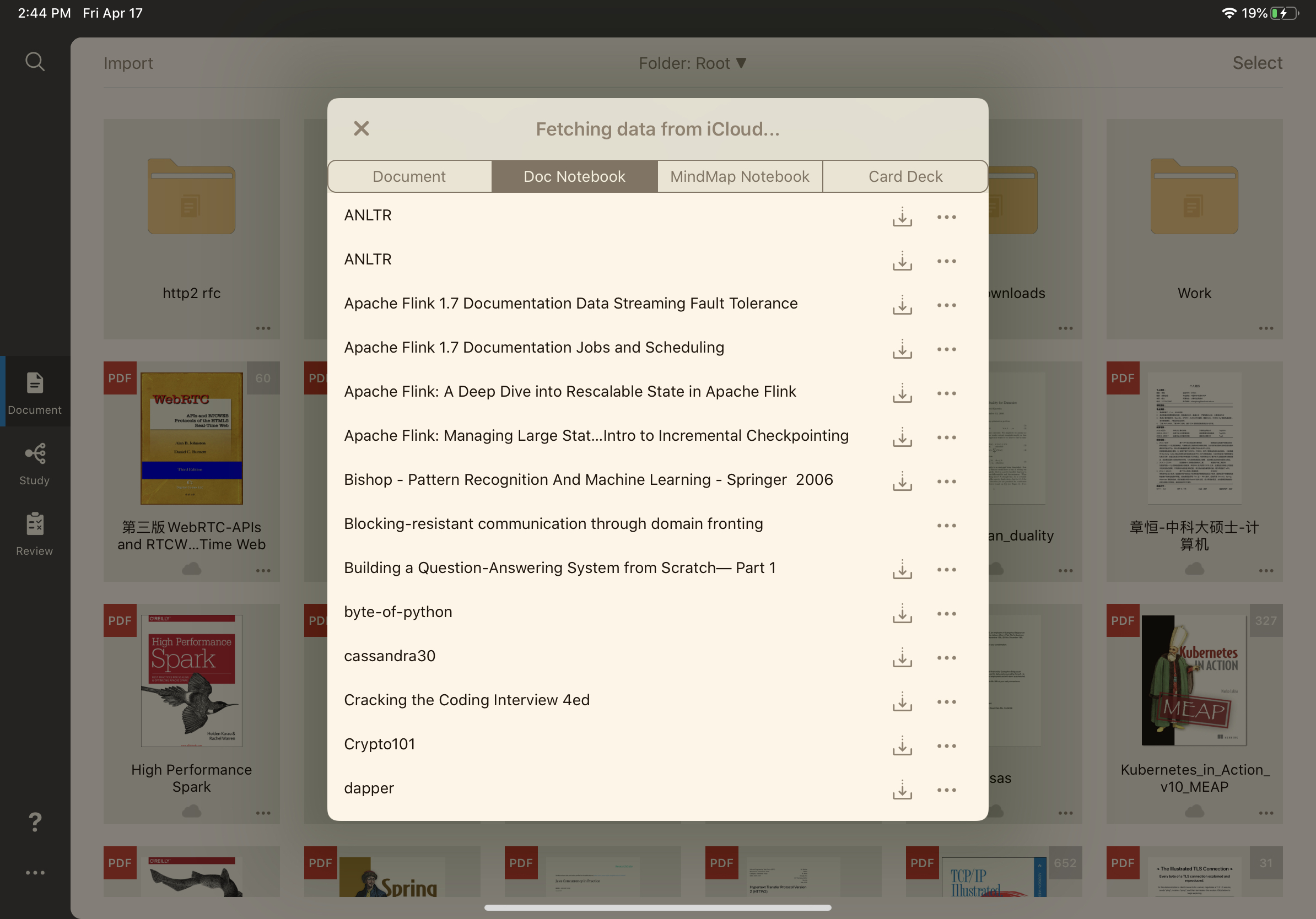Switch to the MindMap Notebook tab
Screen dimensions: 1316x919
[740, 176]
